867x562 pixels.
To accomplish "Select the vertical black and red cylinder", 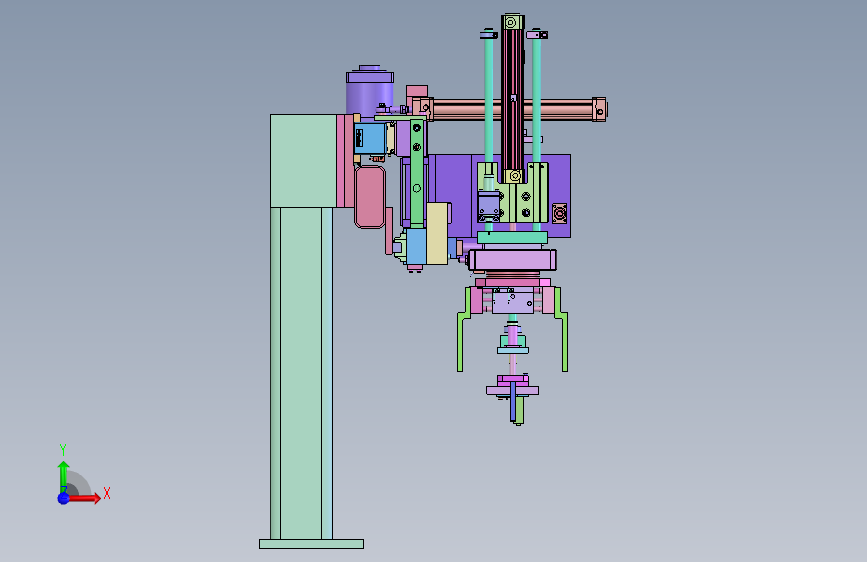I will pyautogui.click(x=513, y=100).
